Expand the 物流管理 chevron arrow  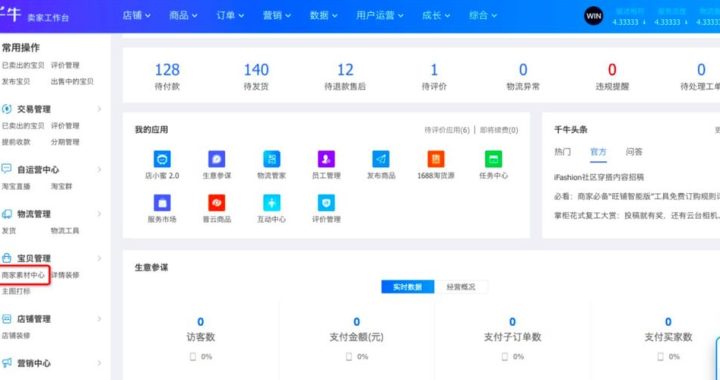(99, 214)
